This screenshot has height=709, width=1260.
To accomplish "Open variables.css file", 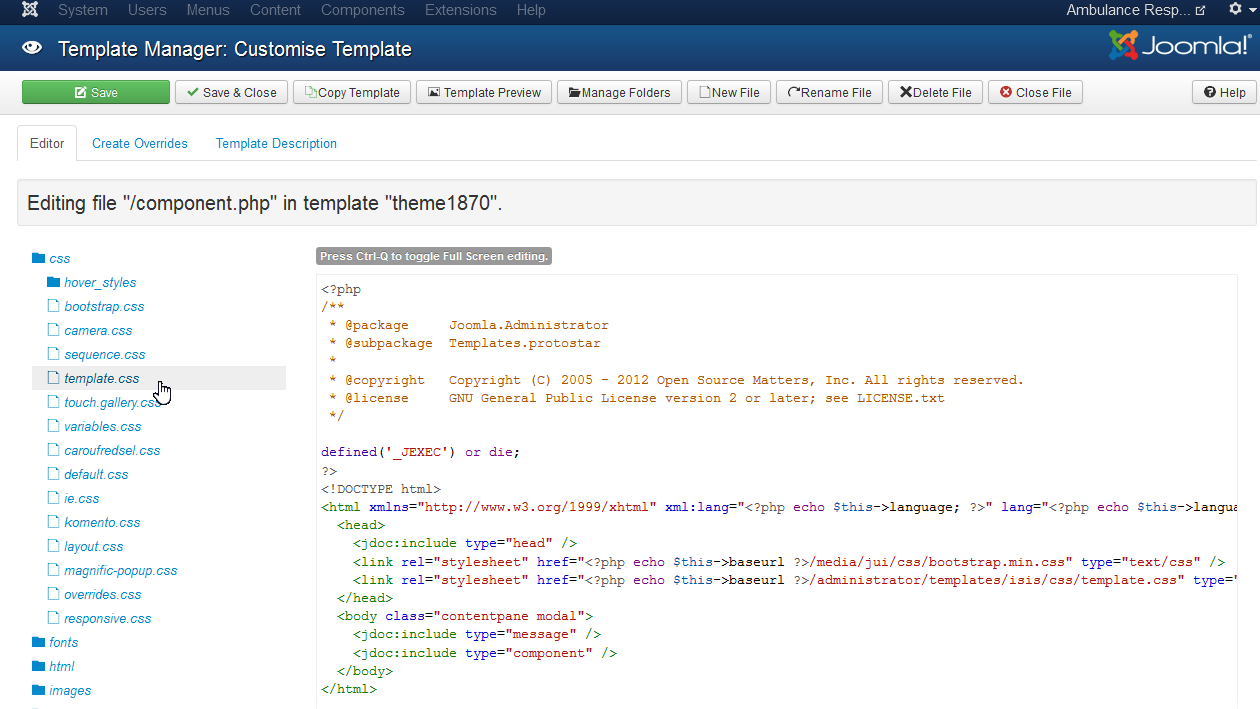I will tap(103, 427).
